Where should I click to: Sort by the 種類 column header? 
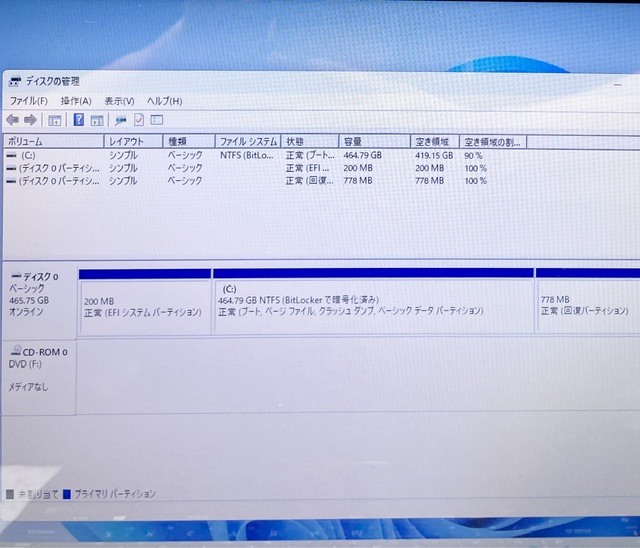[x=189, y=142]
